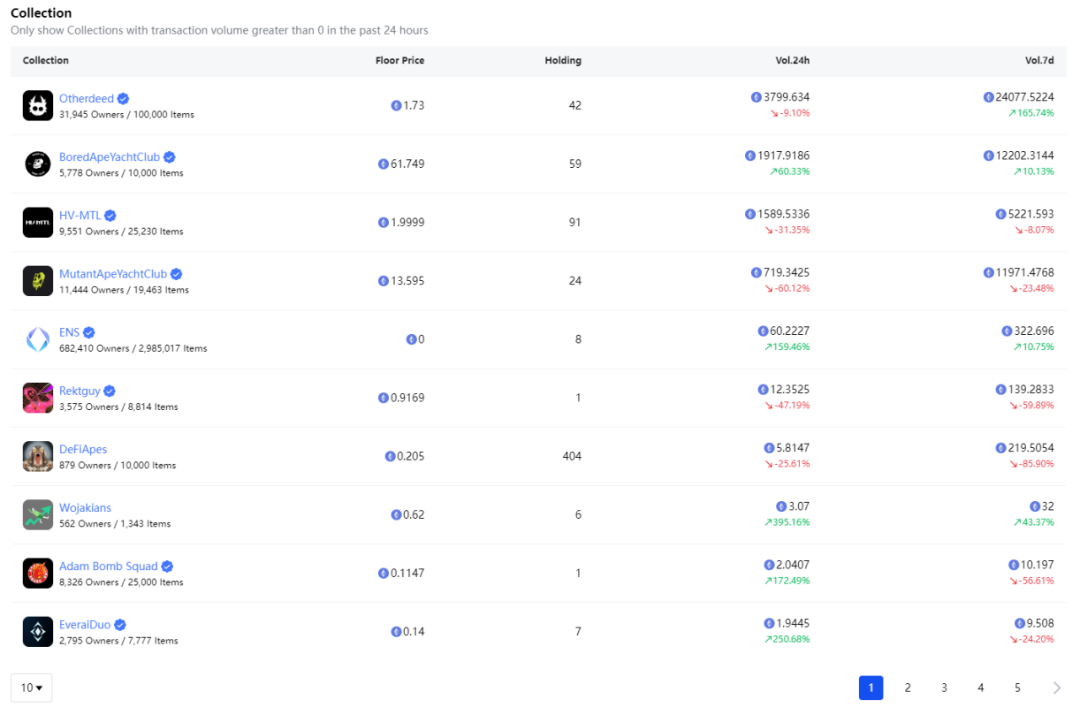
Task: Click the next page arrow
Action: pyautogui.click(x=1056, y=688)
